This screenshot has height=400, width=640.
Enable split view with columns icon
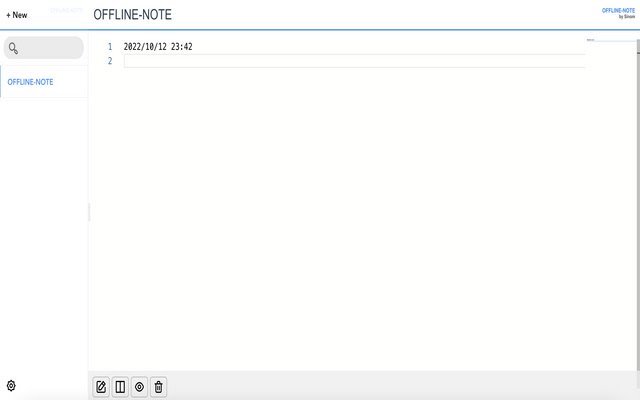pos(120,387)
